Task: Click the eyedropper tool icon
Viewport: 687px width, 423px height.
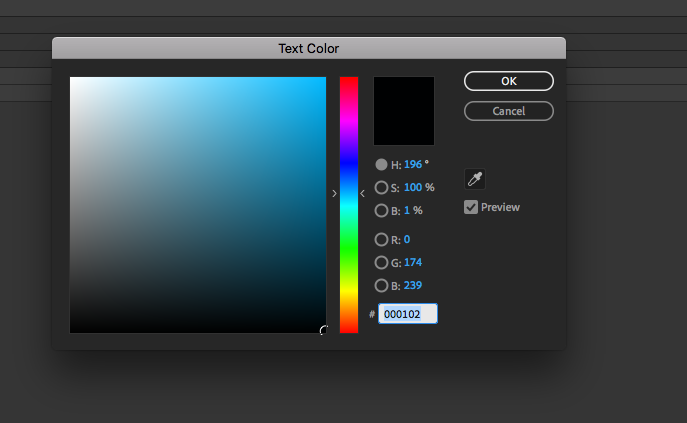Action: click(475, 180)
